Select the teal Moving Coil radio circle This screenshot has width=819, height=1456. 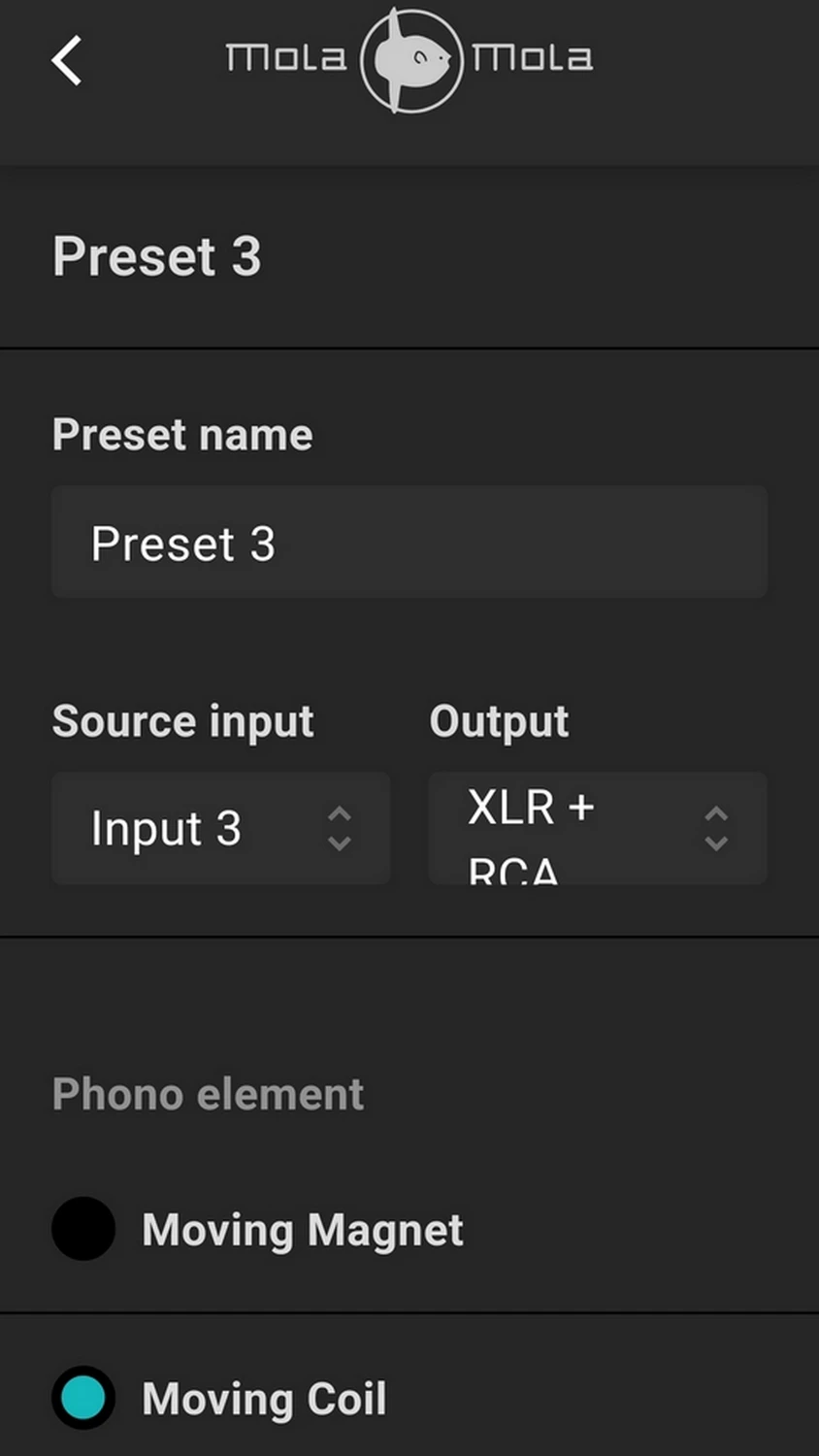click(x=83, y=1398)
